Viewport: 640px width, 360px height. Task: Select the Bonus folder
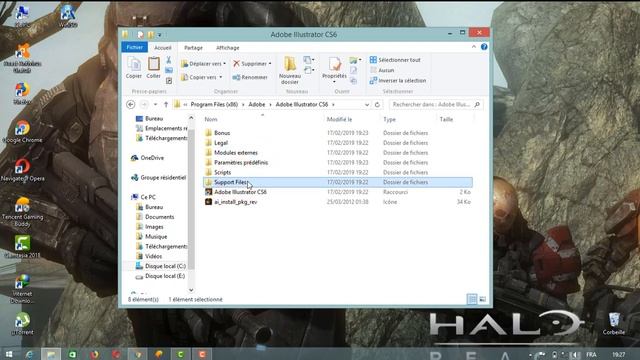[222, 133]
